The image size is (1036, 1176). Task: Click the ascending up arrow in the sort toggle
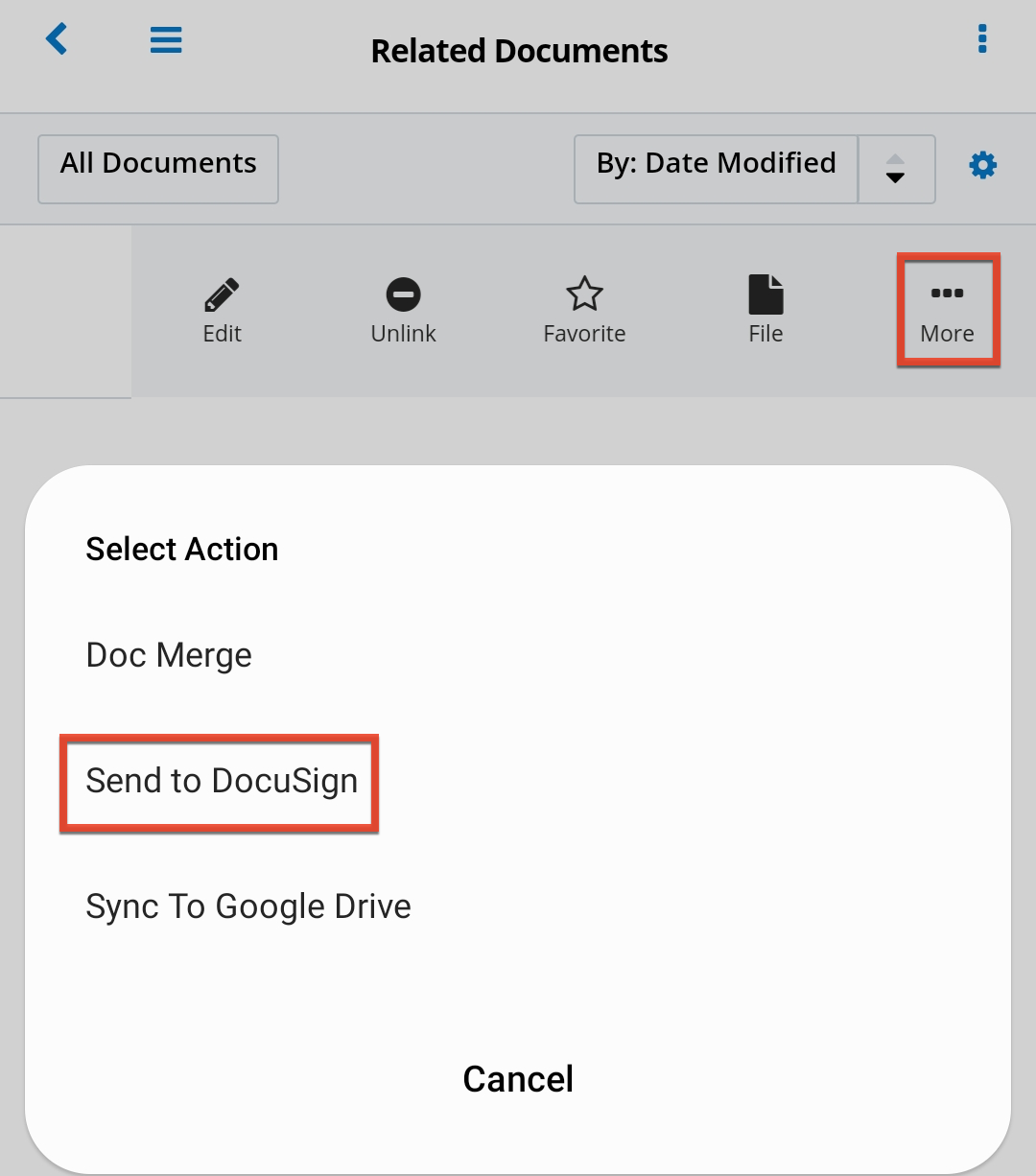pos(895,158)
